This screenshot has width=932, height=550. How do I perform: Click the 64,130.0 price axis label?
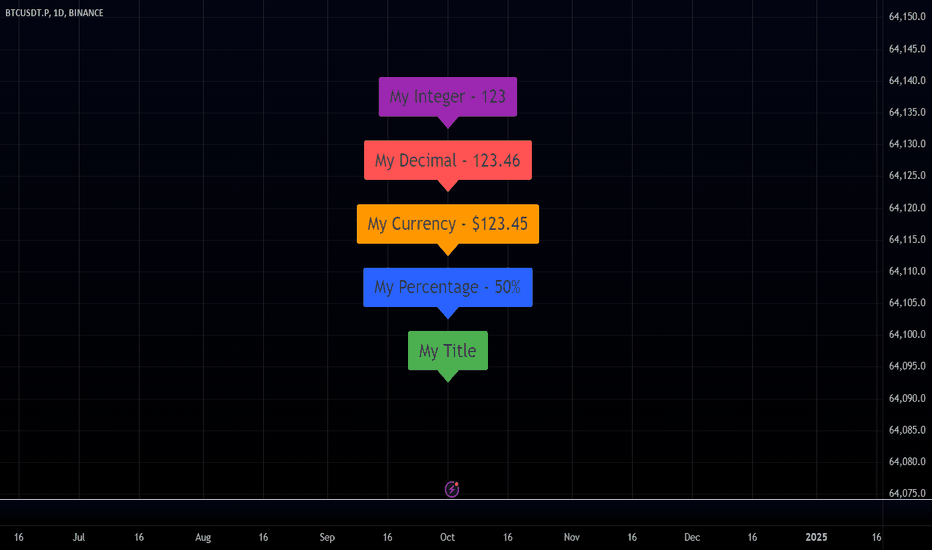907,144
